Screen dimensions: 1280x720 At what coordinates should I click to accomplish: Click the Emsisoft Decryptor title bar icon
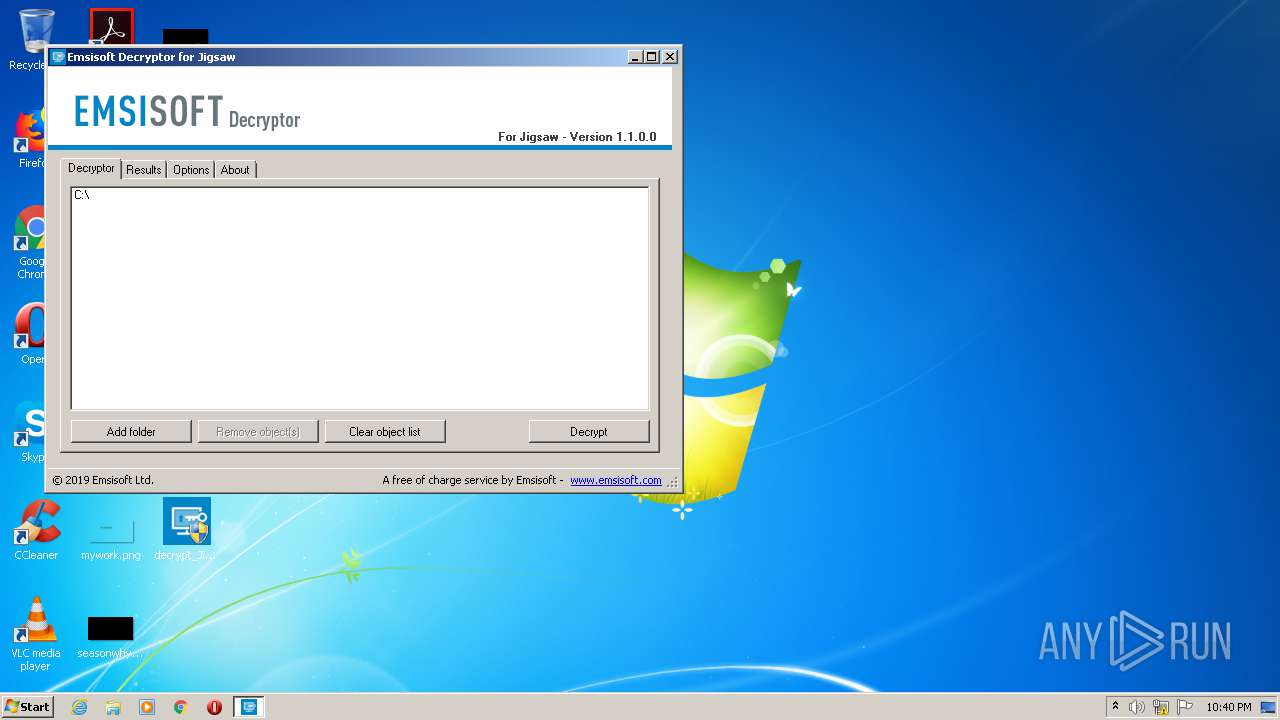58,57
